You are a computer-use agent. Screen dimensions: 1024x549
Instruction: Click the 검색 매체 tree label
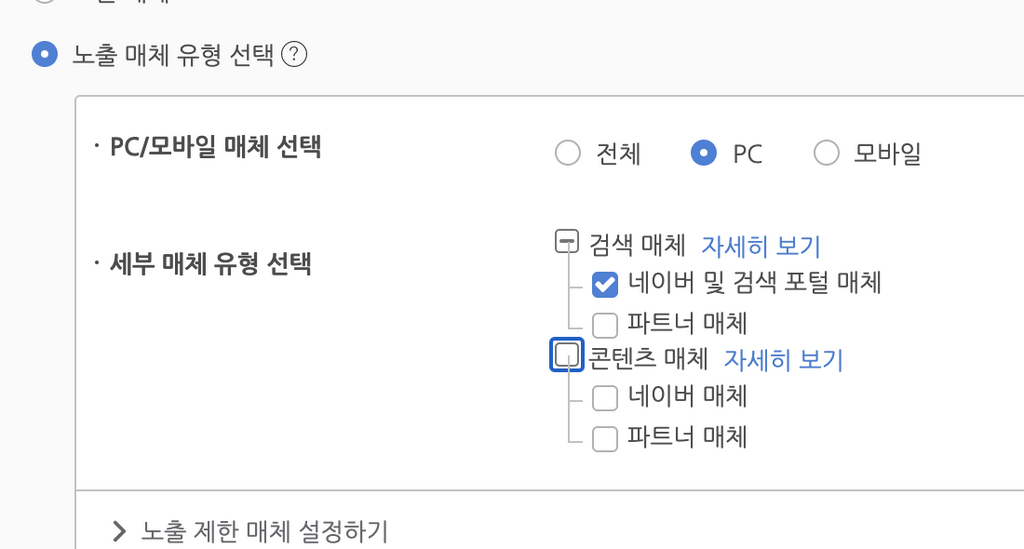coord(637,245)
